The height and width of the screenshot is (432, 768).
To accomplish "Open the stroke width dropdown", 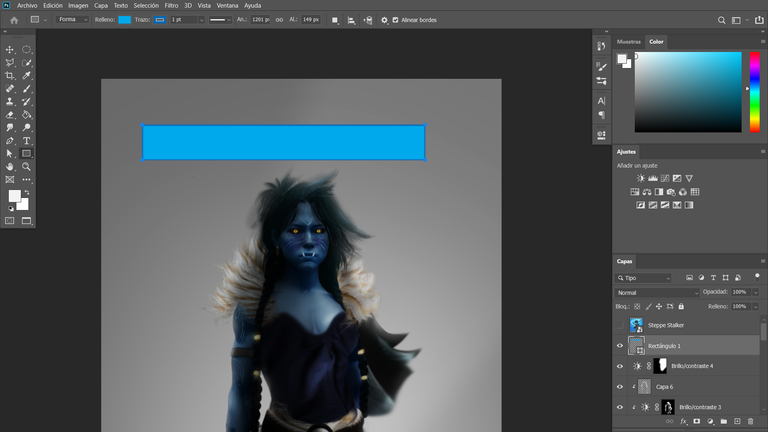I will (201, 20).
